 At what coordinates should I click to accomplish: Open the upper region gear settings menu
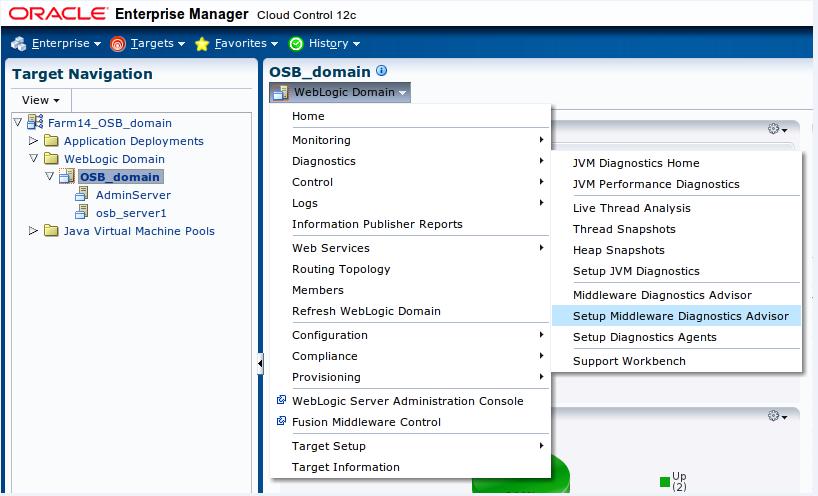point(777,129)
